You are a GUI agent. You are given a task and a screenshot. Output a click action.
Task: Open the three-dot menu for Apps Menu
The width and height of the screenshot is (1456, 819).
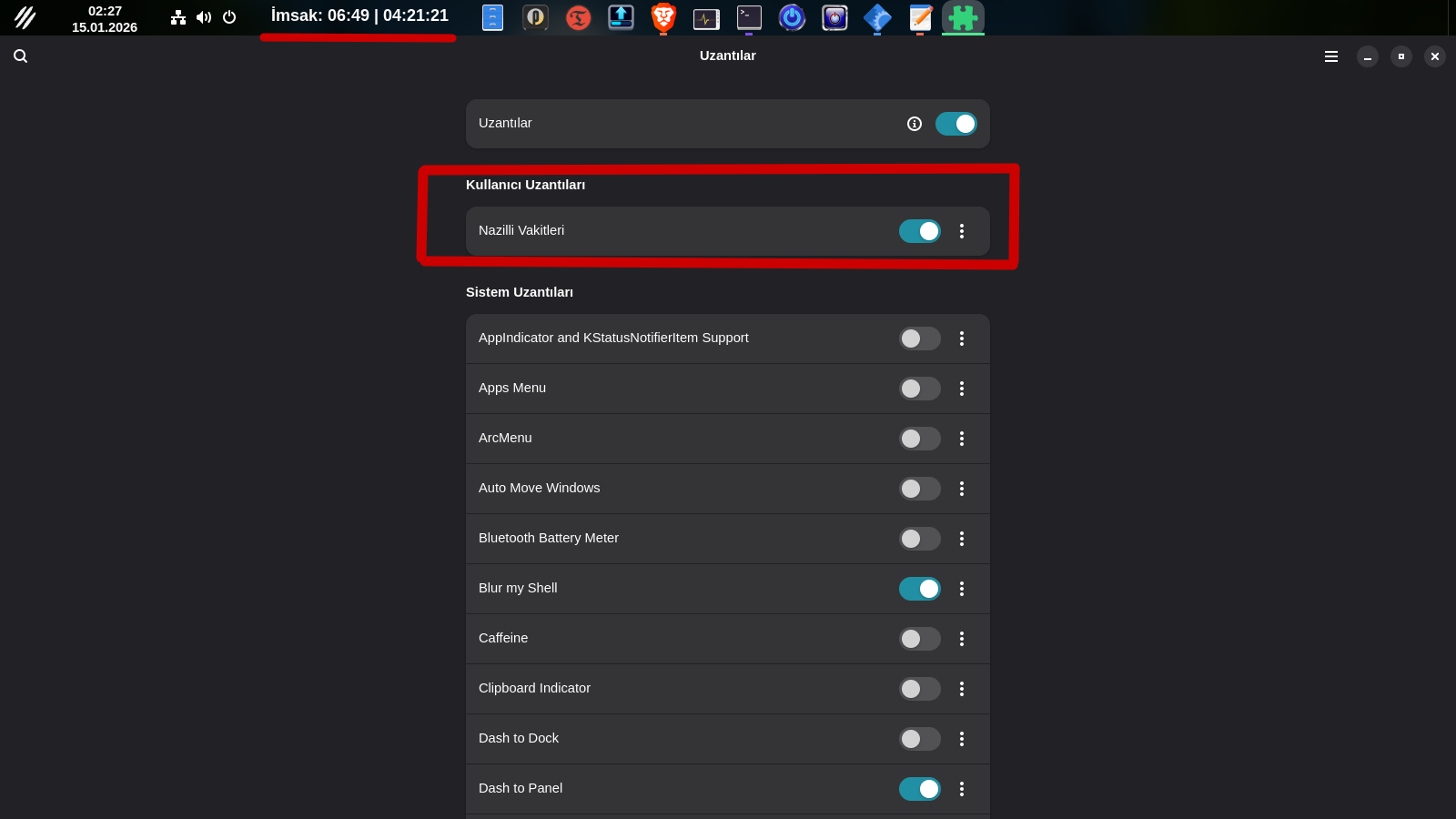pos(962,389)
